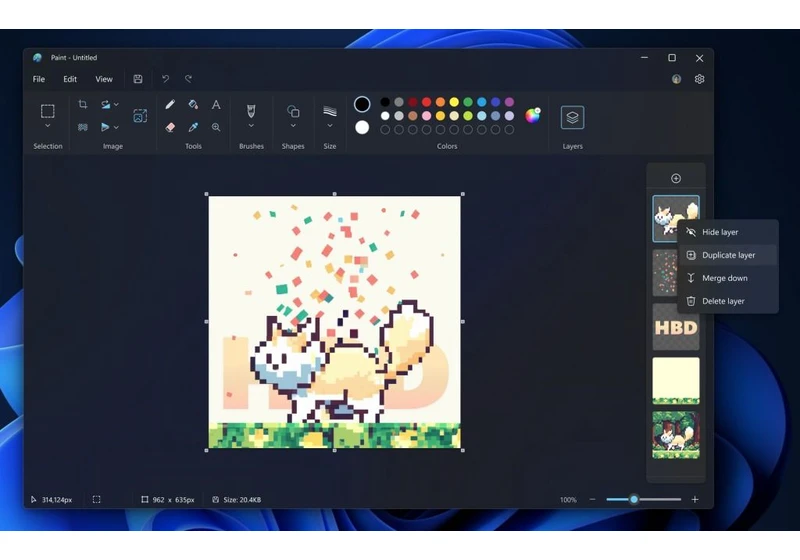Select the cream background layer thumbnail
This screenshot has width=800, height=560.
click(x=676, y=380)
